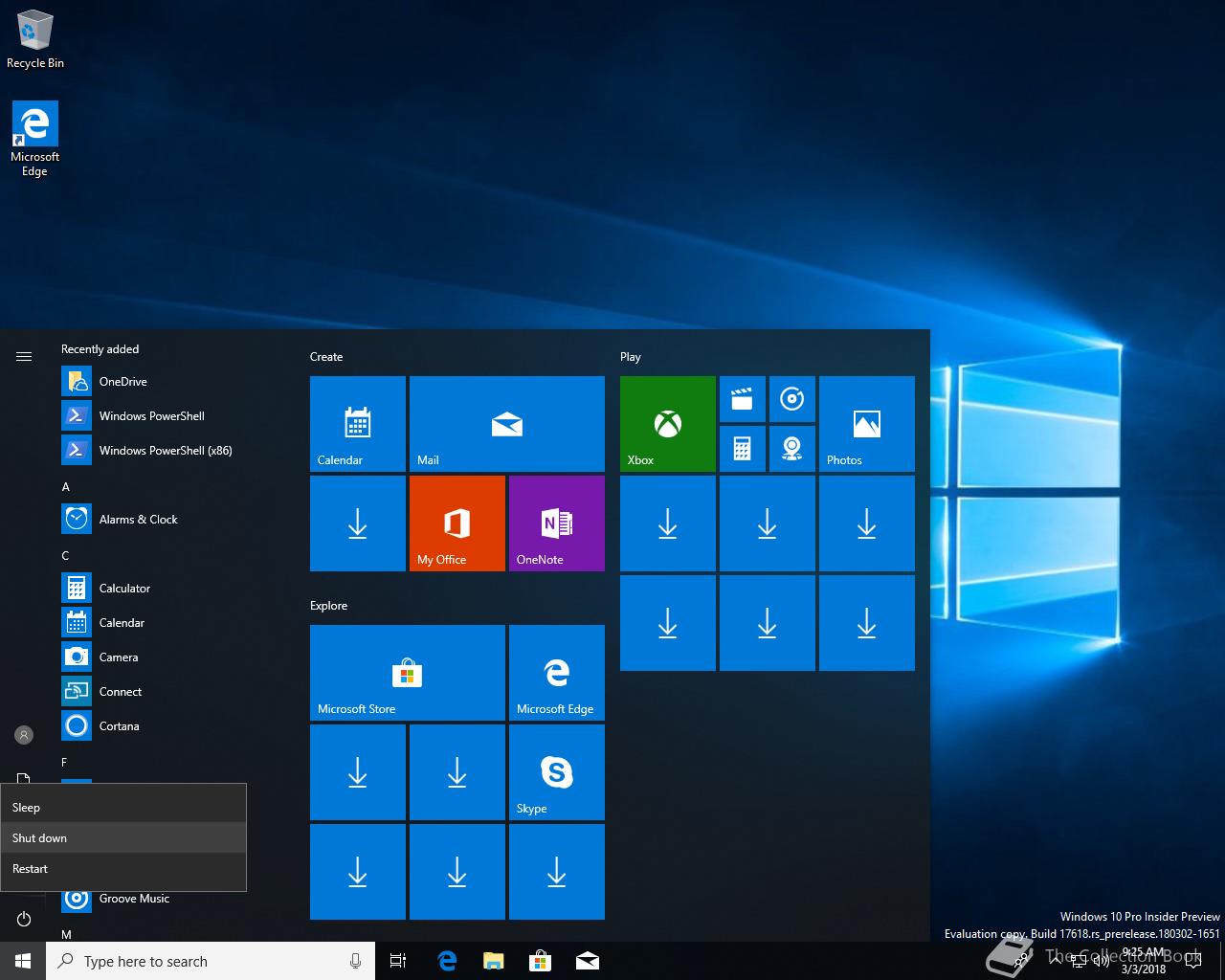Open Connect from the app list
The height and width of the screenshot is (980, 1225).
click(172, 691)
